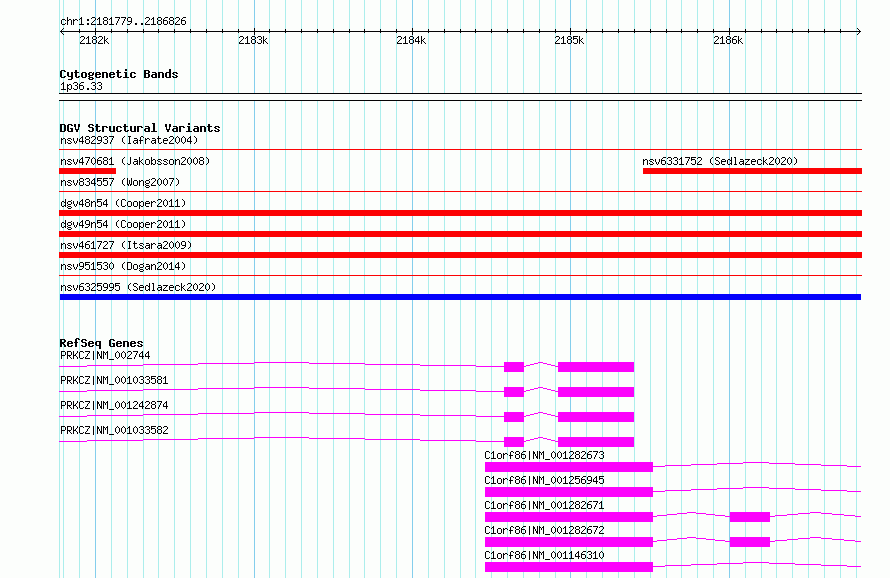The image size is (890, 578).
Task: Click the red dgv49n54 variant bar
Action: [x=460, y=234]
